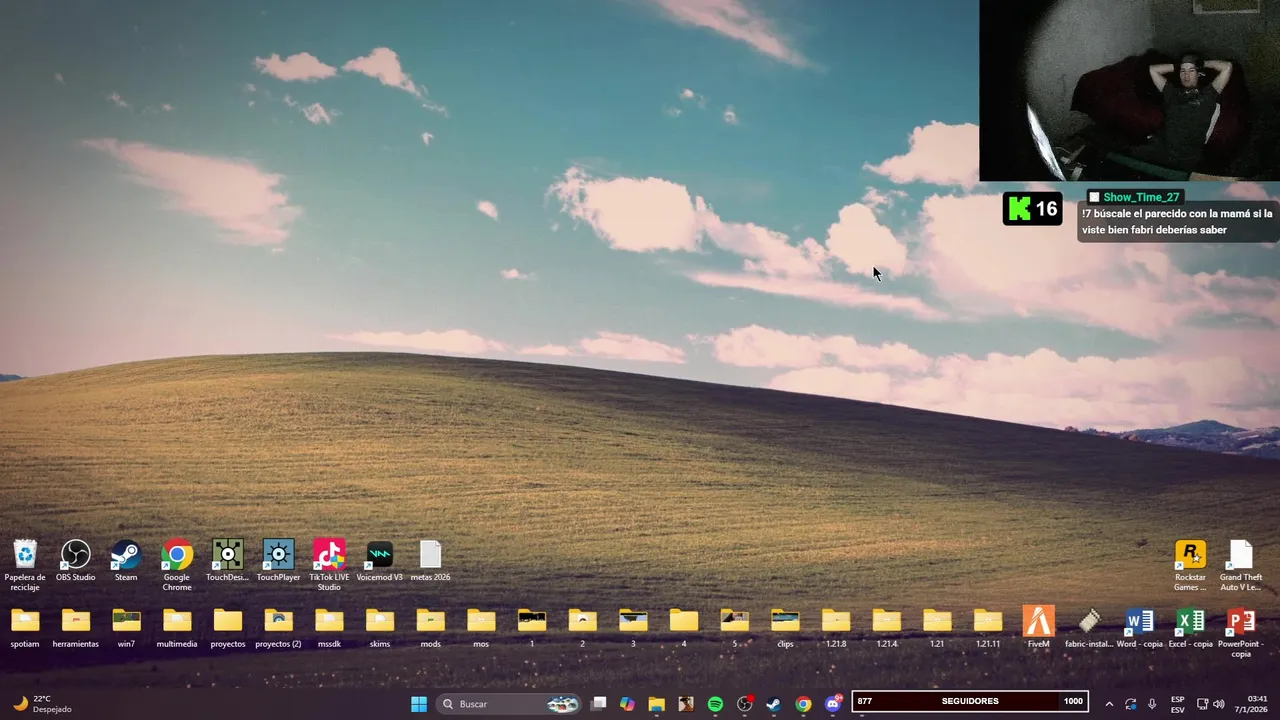Select the 1.21.4 folder
Screen dimensions: 1280x720
(886, 629)
